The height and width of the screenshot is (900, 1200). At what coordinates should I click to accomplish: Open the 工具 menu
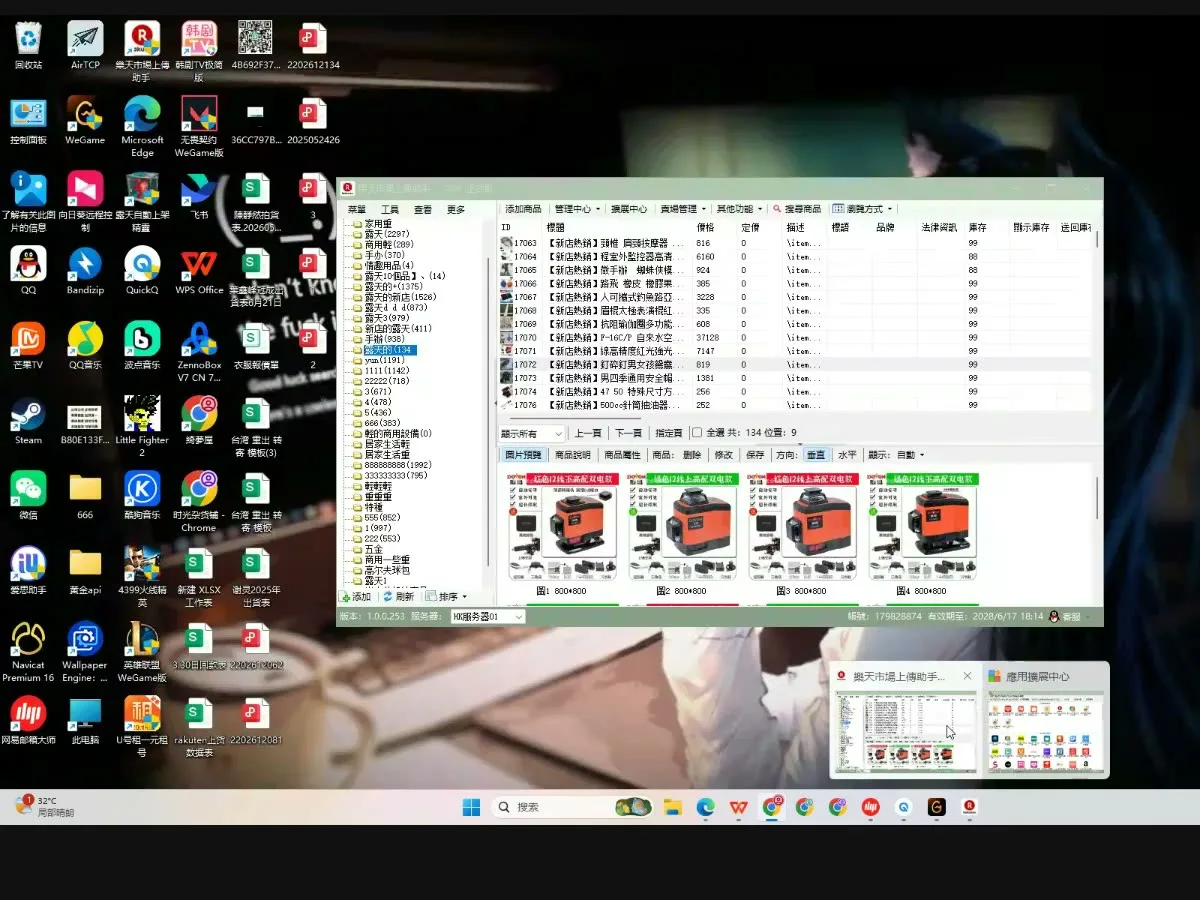390,210
